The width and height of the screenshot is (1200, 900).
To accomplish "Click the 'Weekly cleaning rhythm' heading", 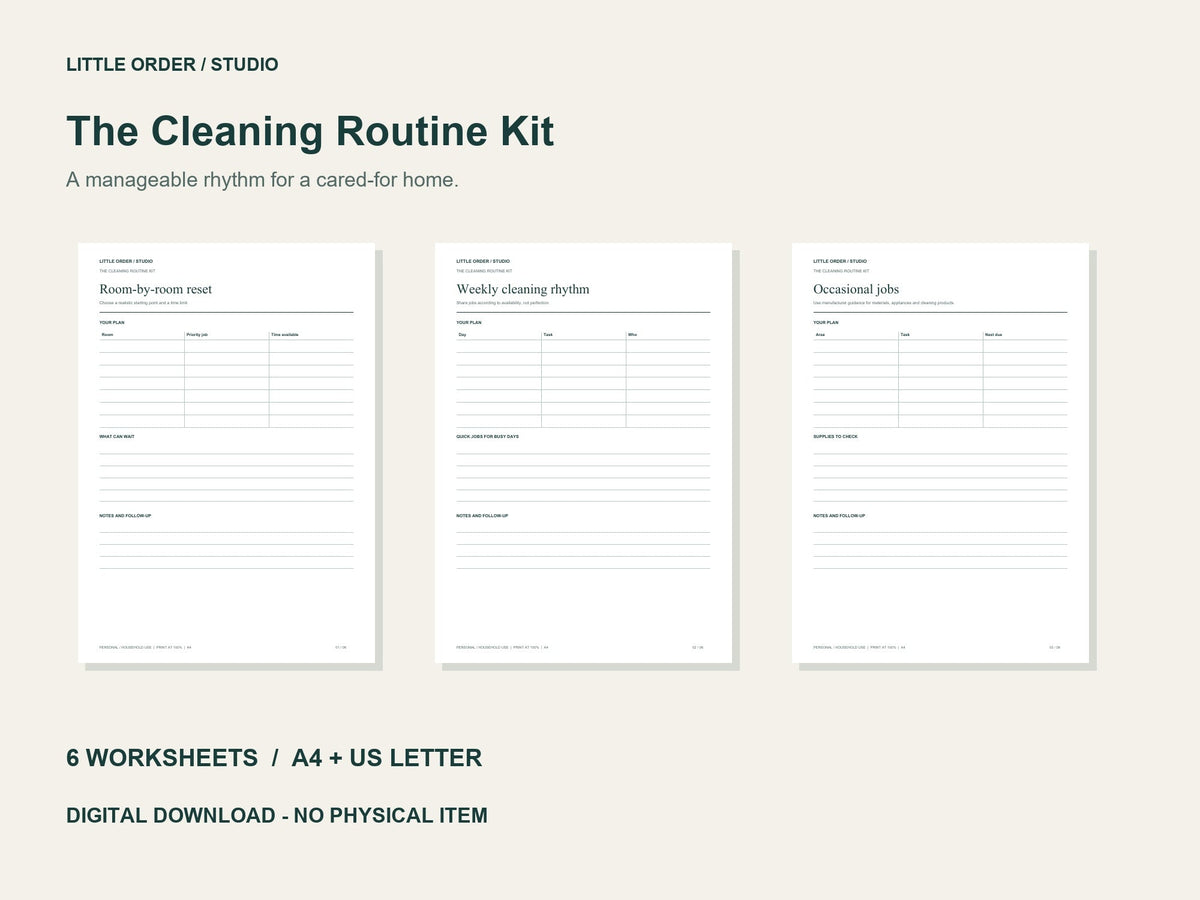I will pos(523,289).
